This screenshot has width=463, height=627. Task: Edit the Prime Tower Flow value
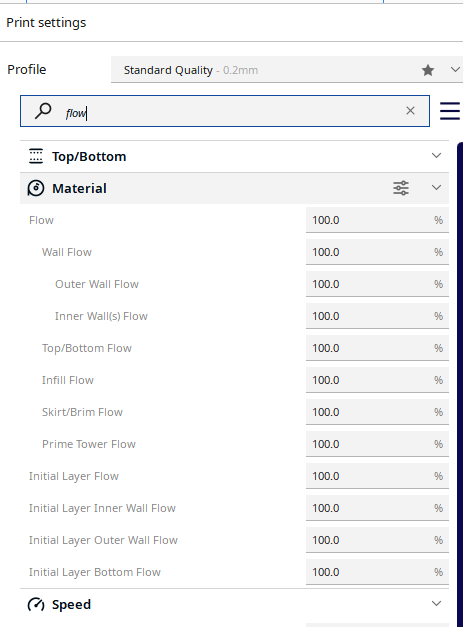click(x=377, y=444)
